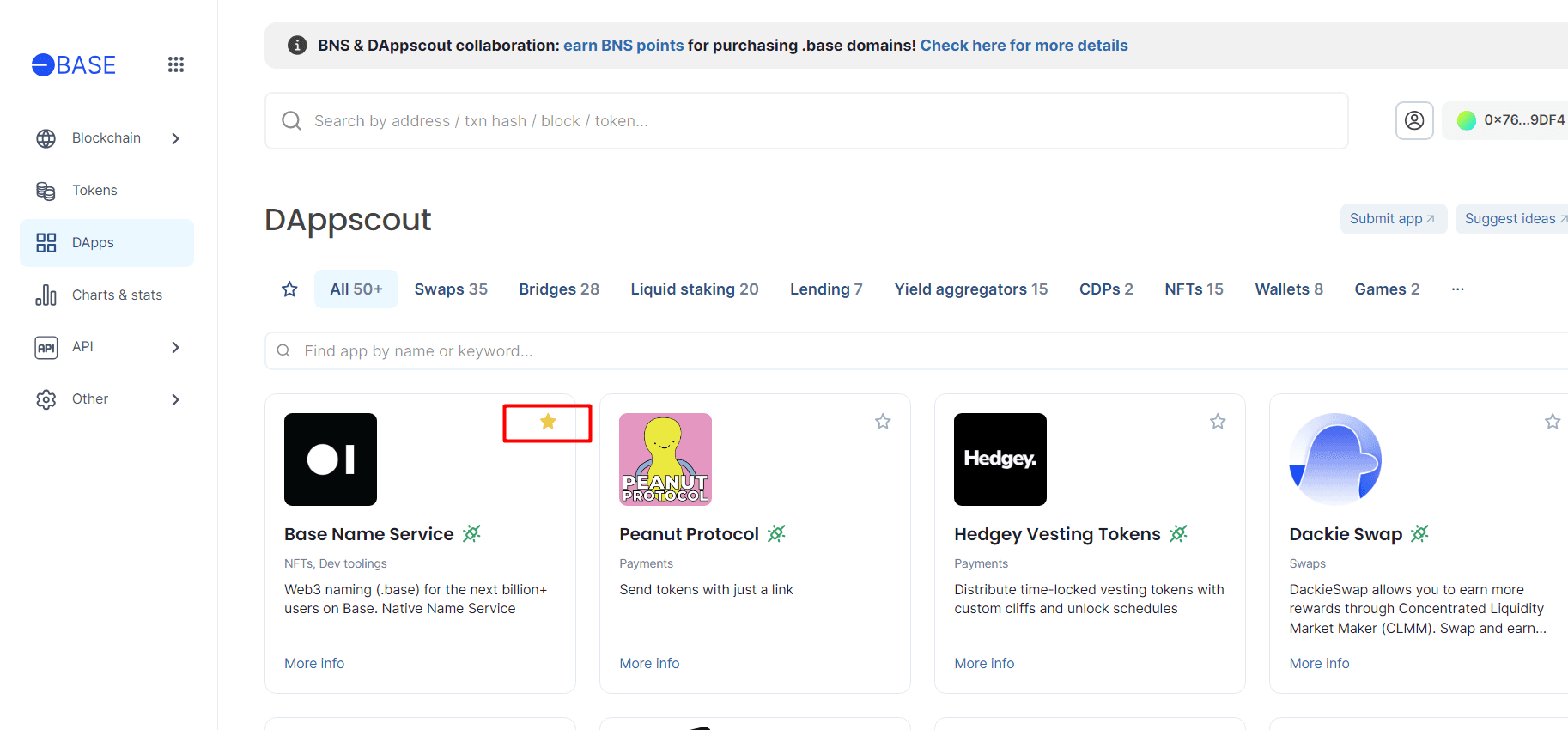Viewport: 1568px width, 730px height.
Task: Click the info icon in the banner
Action: pyautogui.click(x=297, y=46)
